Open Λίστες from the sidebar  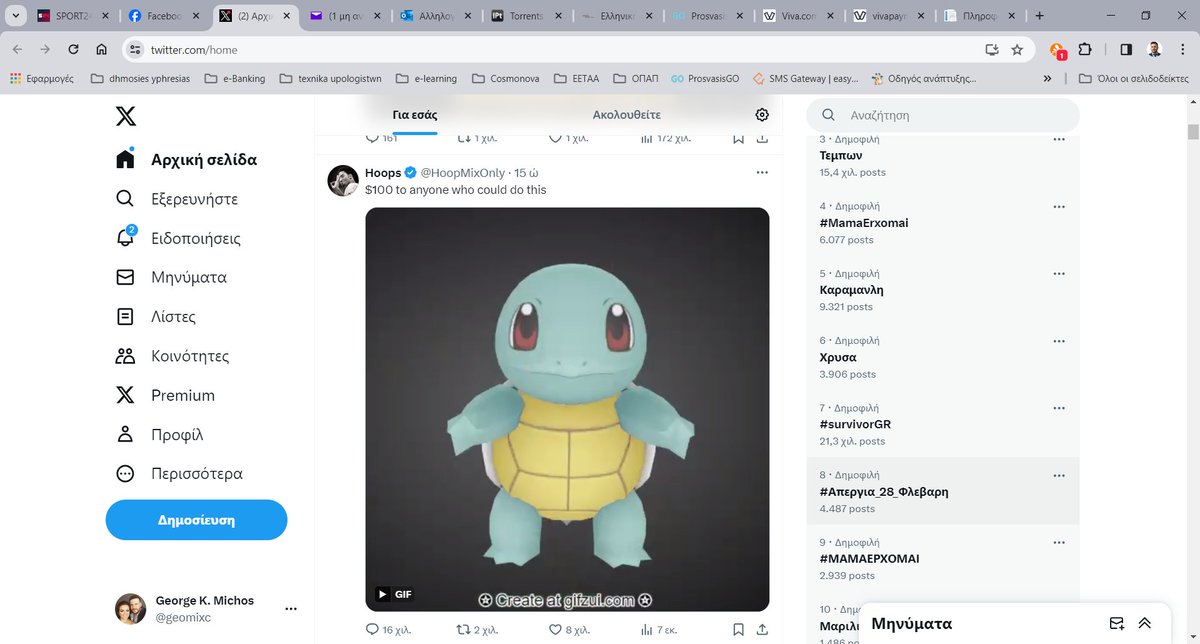click(x=156, y=317)
